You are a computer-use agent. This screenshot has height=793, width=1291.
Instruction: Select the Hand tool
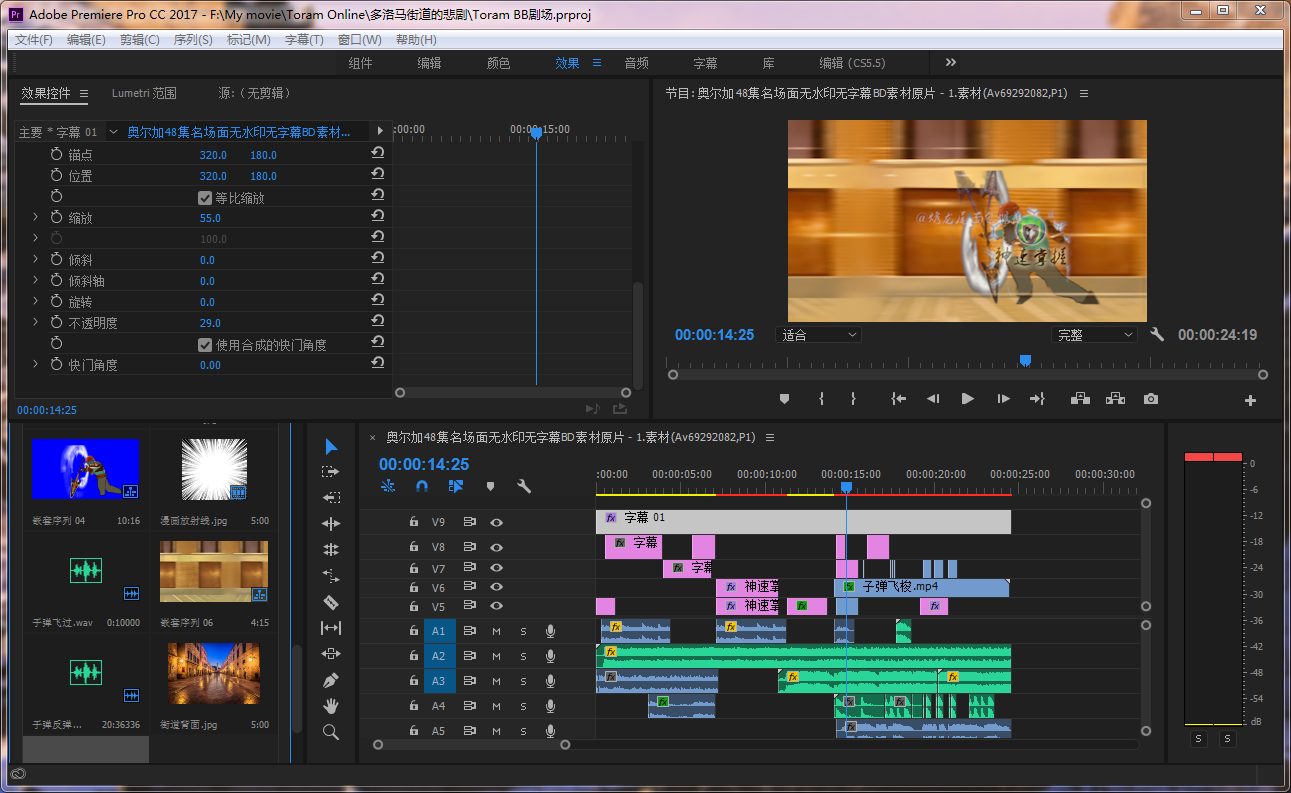[331, 706]
